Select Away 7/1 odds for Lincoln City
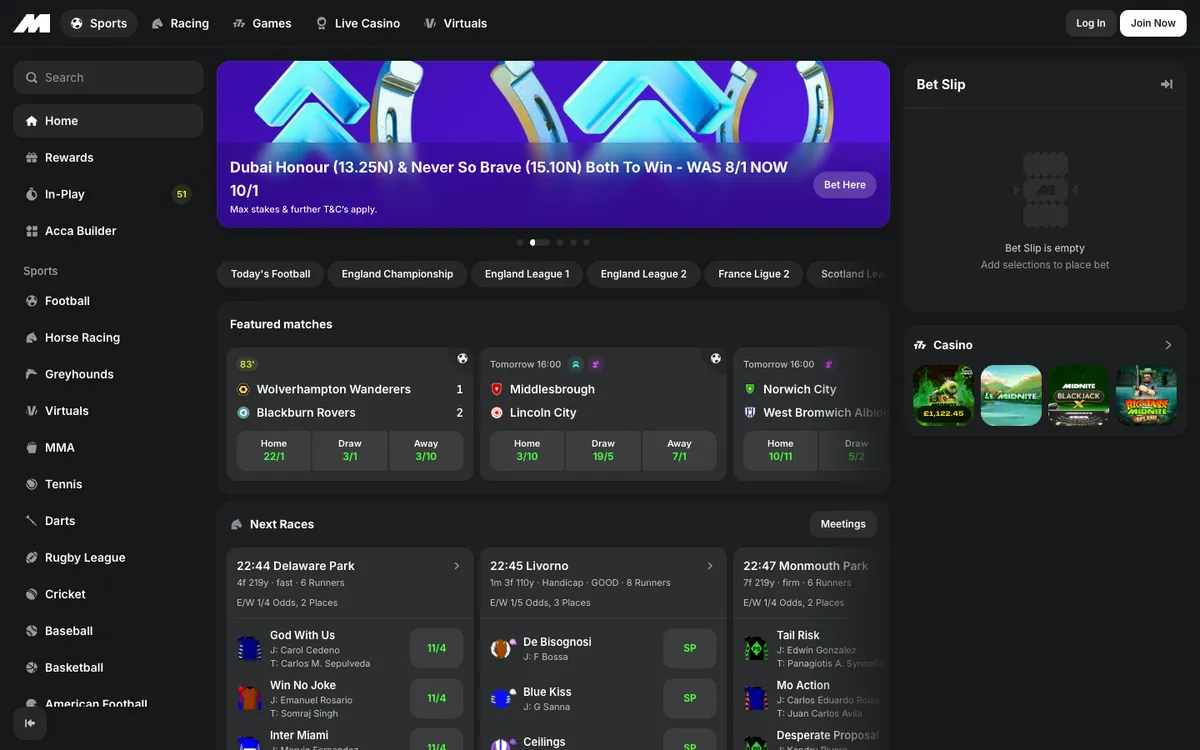Image resolution: width=1200 pixels, height=750 pixels. (679, 450)
